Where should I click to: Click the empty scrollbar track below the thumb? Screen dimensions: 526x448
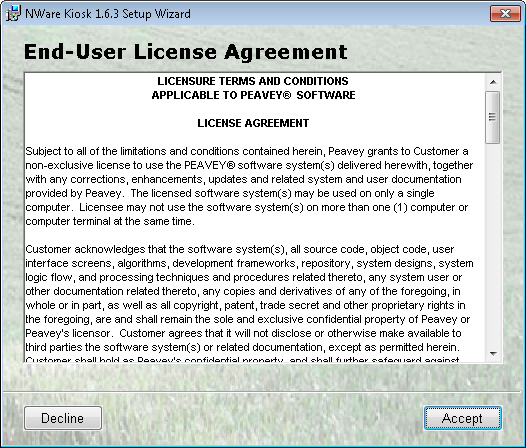tap(493, 245)
